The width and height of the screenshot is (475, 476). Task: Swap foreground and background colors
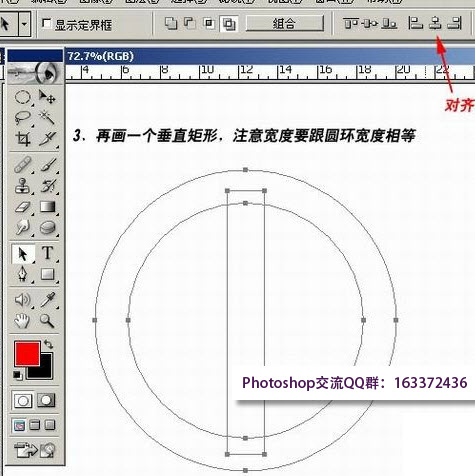[49, 344]
